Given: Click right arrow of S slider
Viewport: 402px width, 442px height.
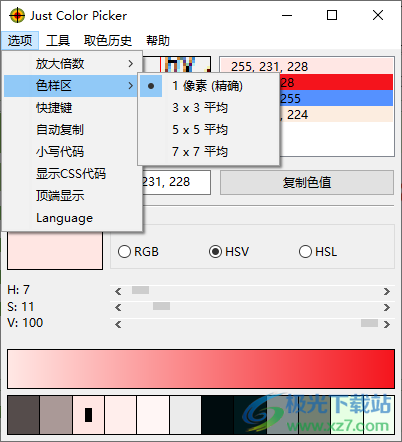Looking at the screenshot, I should coord(387,307).
